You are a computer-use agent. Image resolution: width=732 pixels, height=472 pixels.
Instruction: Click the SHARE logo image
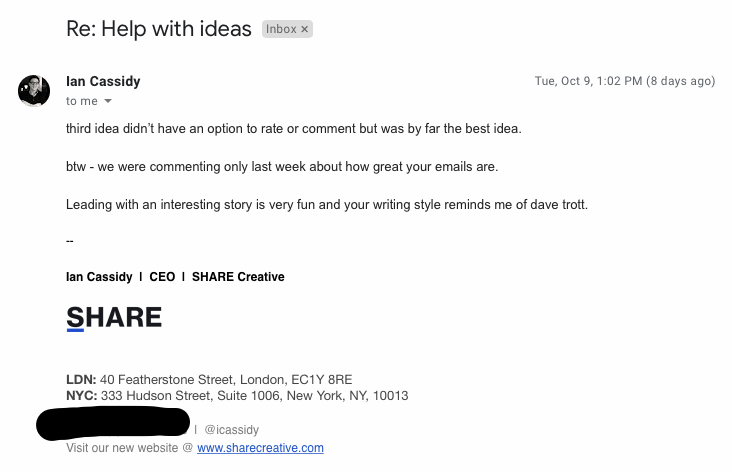[x=114, y=318]
